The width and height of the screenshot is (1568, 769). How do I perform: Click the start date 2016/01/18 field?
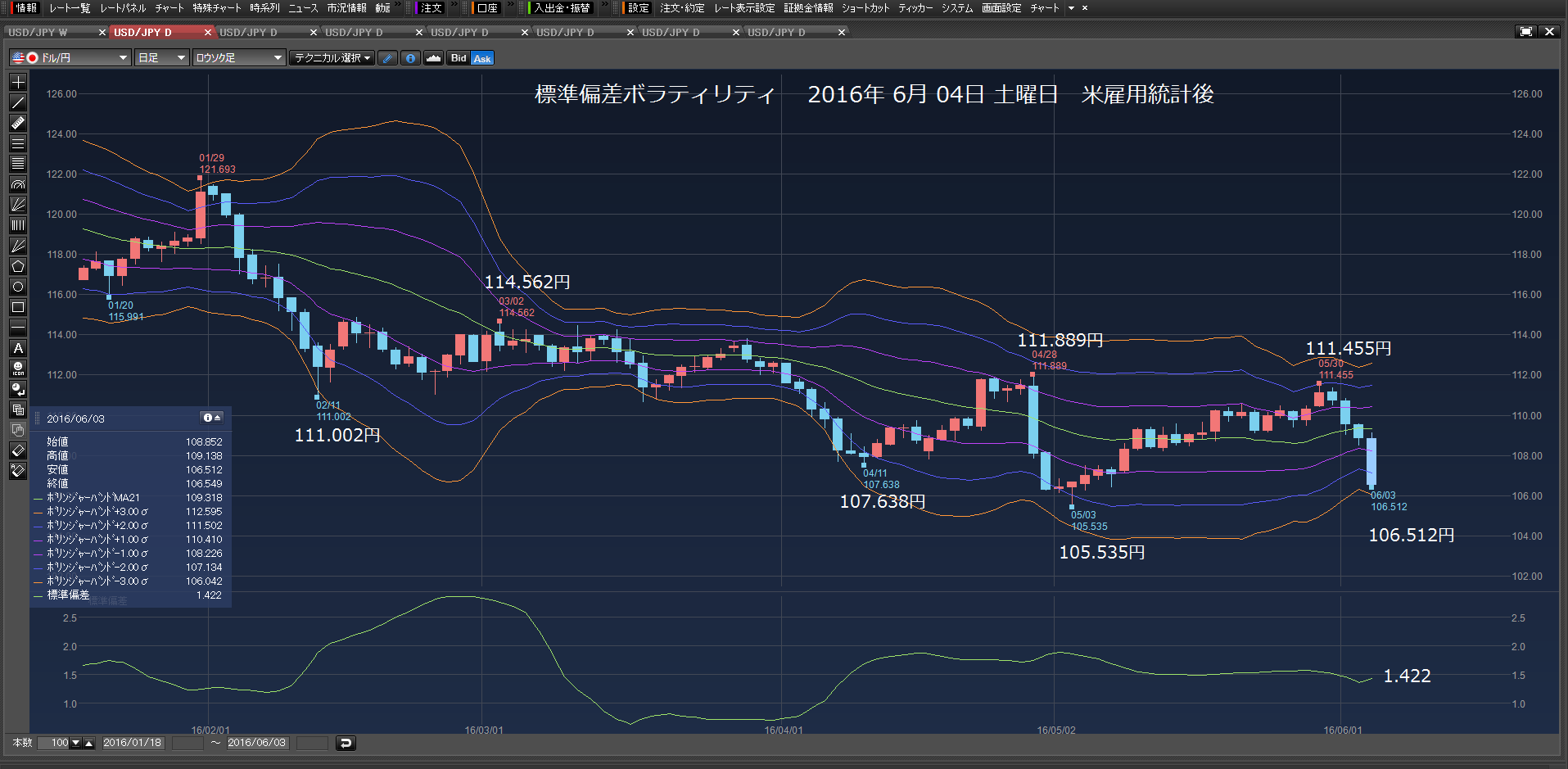pyautogui.click(x=133, y=743)
